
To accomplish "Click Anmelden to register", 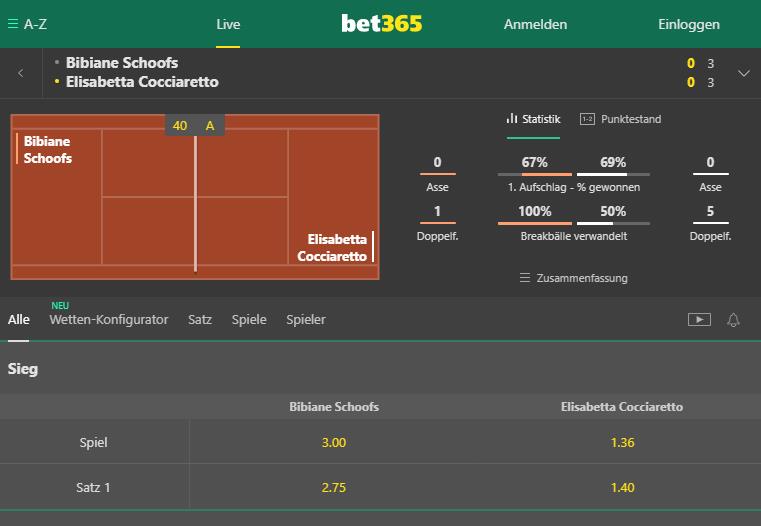I will (535, 24).
